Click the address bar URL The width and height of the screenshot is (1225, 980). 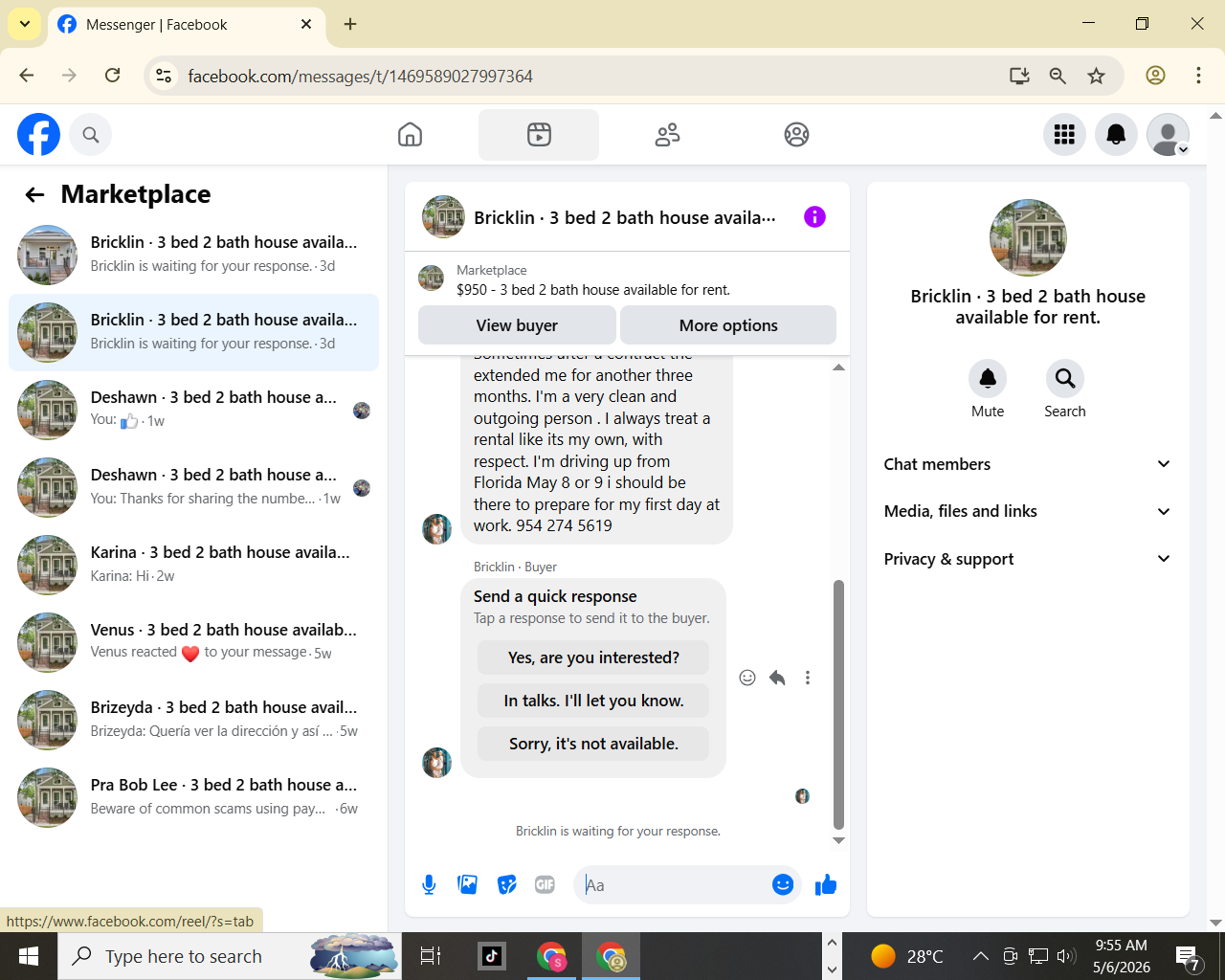pos(360,76)
